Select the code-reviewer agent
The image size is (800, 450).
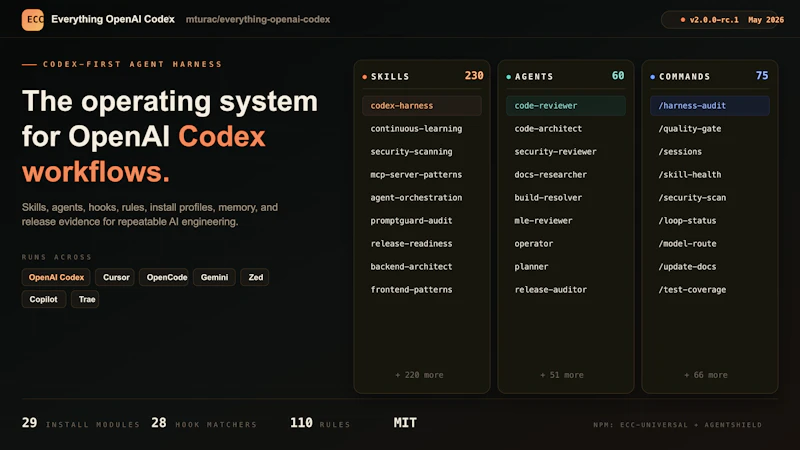pos(566,106)
